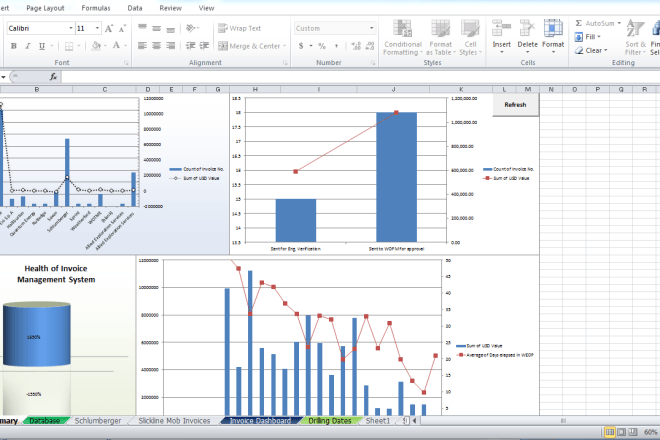Click the Fill Color paint bucket

96,45
